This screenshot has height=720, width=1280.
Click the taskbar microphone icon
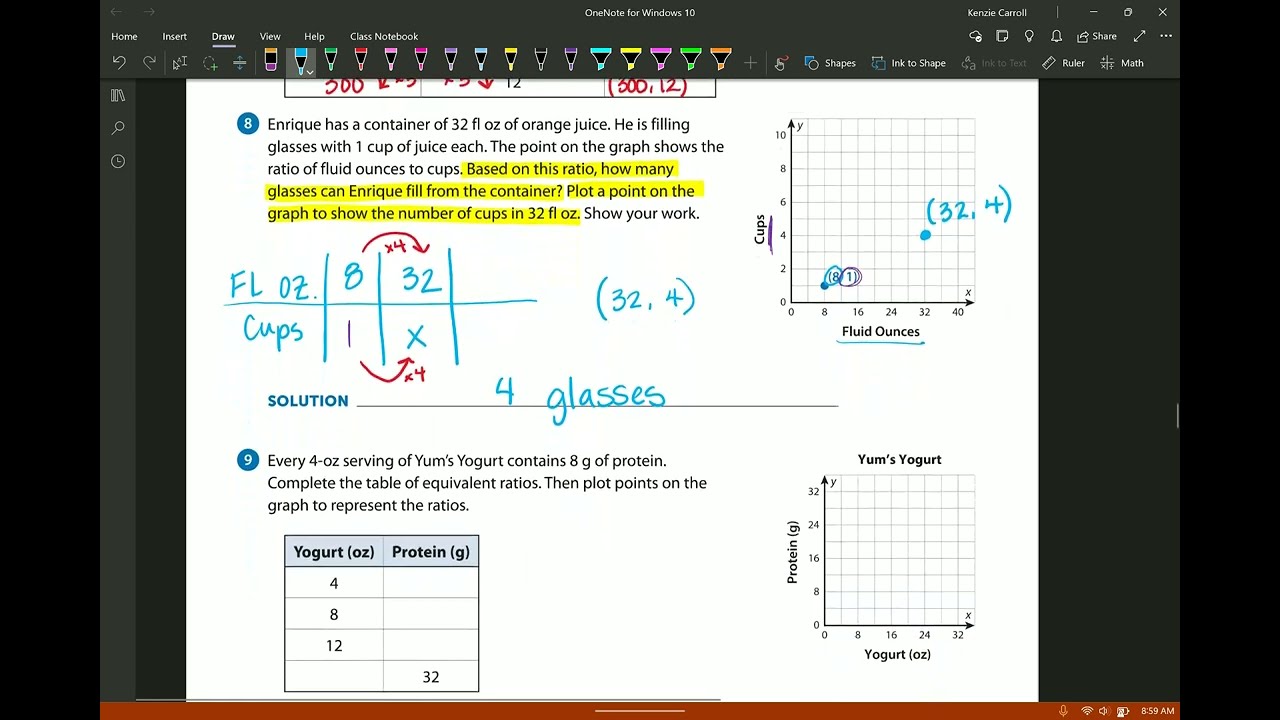click(1063, 711)
